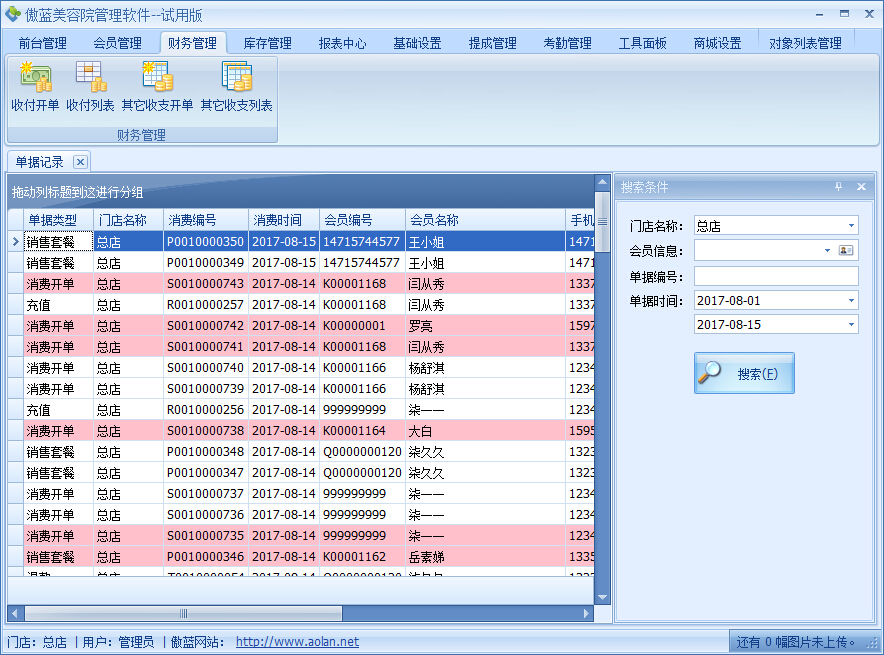This screenshot has width=884, height=655.
Task: Click the 搜索(F) search button
Action: click(744, 373)
